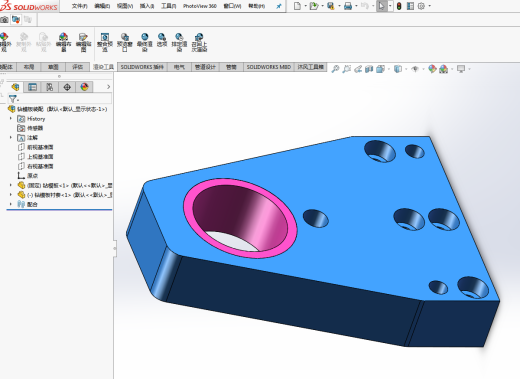Open the Options gear icon
The width and height of the screenshot is (520, 379).
[x=421, y=6]
